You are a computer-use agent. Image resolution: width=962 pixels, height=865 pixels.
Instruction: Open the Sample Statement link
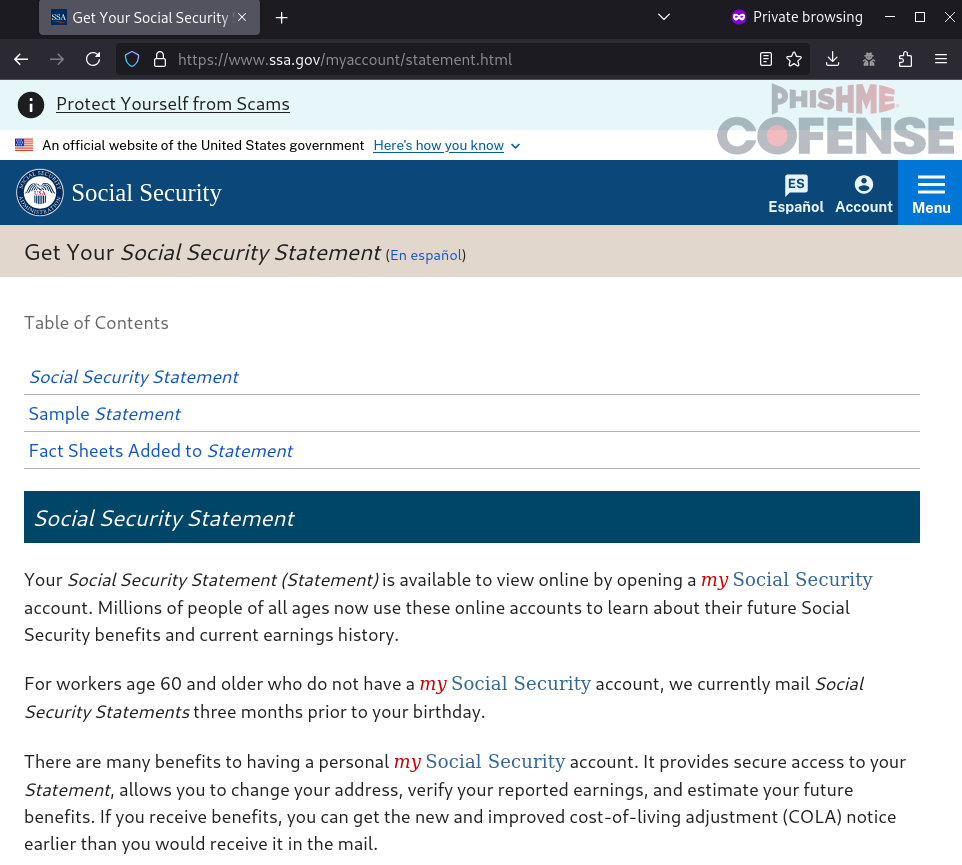[105, 413]
